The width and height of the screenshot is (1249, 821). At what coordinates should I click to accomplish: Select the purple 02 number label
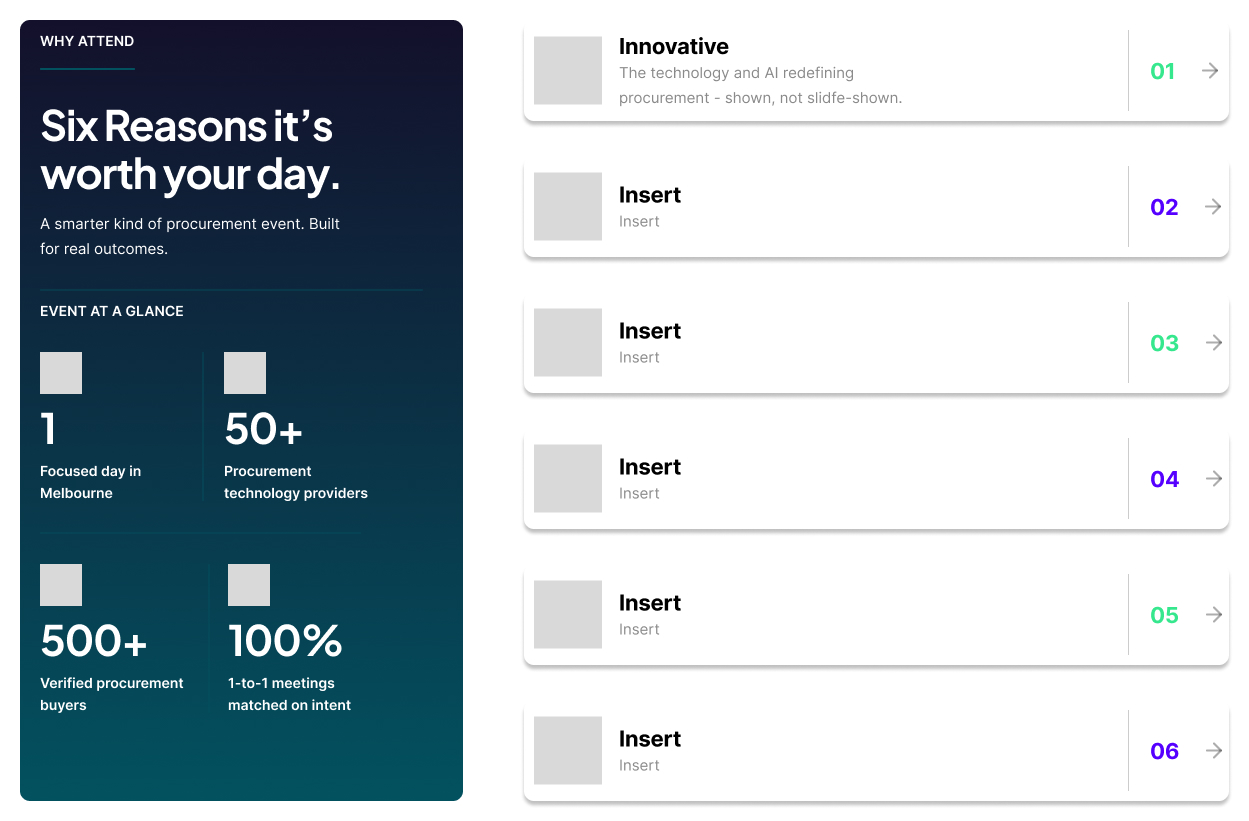[x=1164, y=207]
